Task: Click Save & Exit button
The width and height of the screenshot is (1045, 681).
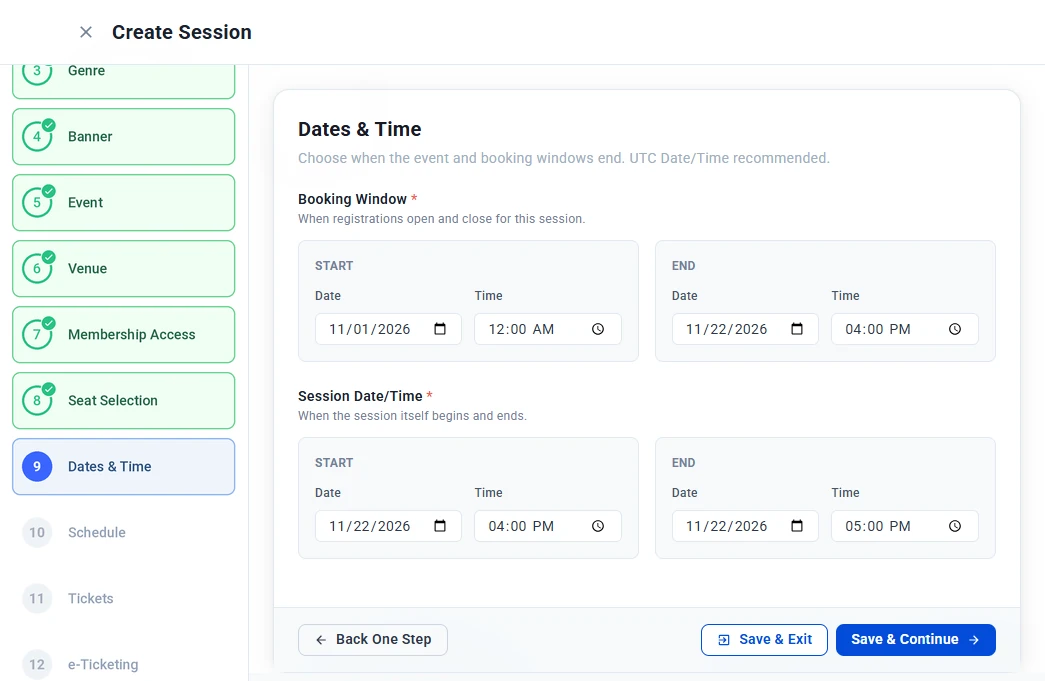Action: pyautogui.click(x=764, y=640)
